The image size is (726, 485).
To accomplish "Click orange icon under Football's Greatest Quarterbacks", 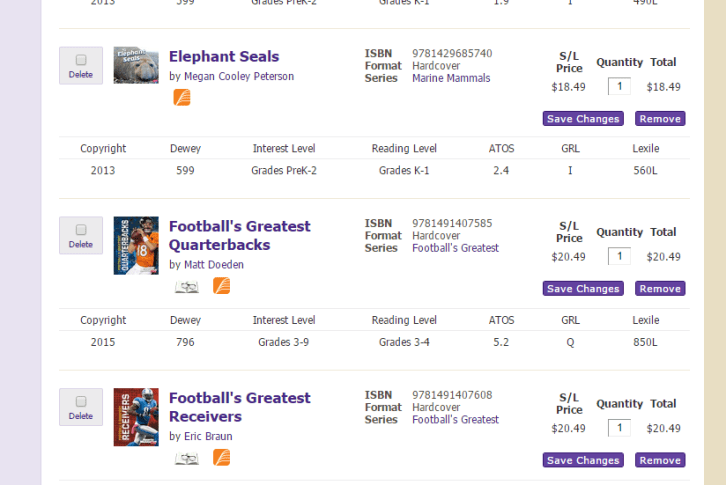I will 221,286.
